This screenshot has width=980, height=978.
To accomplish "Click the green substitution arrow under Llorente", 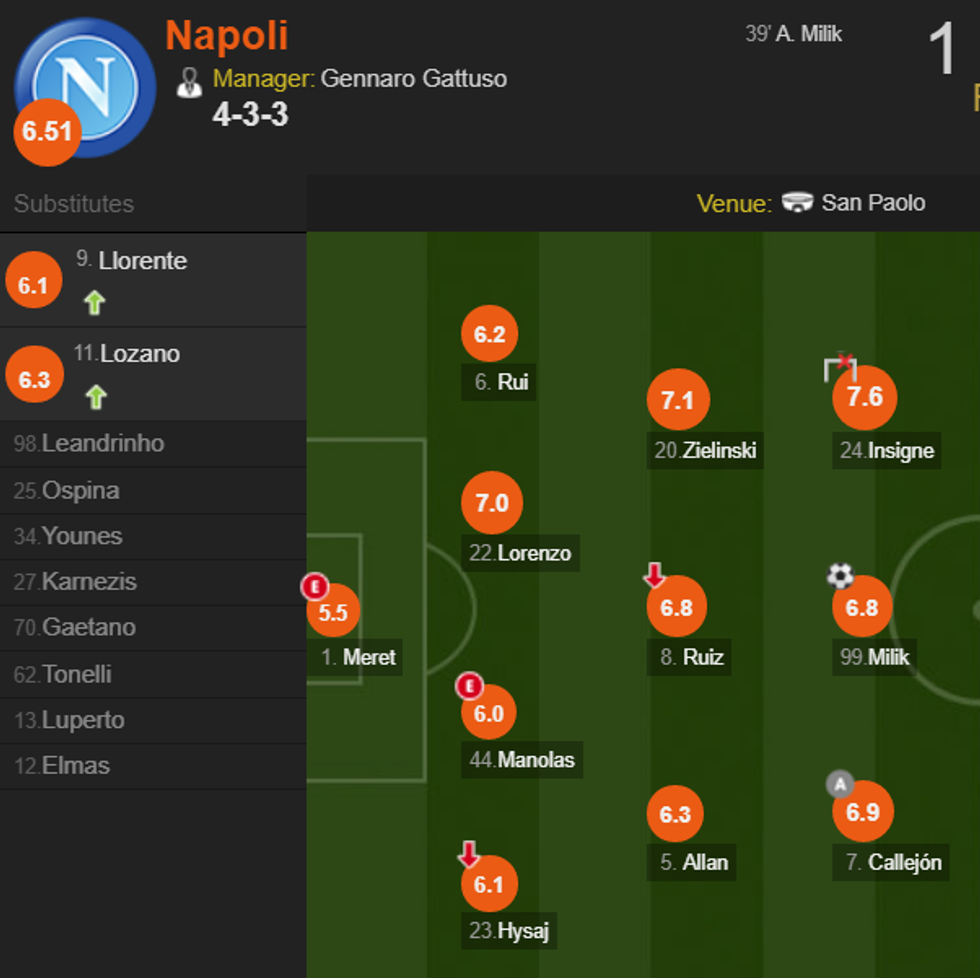I will pyautogui.click(x=93, y=302).
